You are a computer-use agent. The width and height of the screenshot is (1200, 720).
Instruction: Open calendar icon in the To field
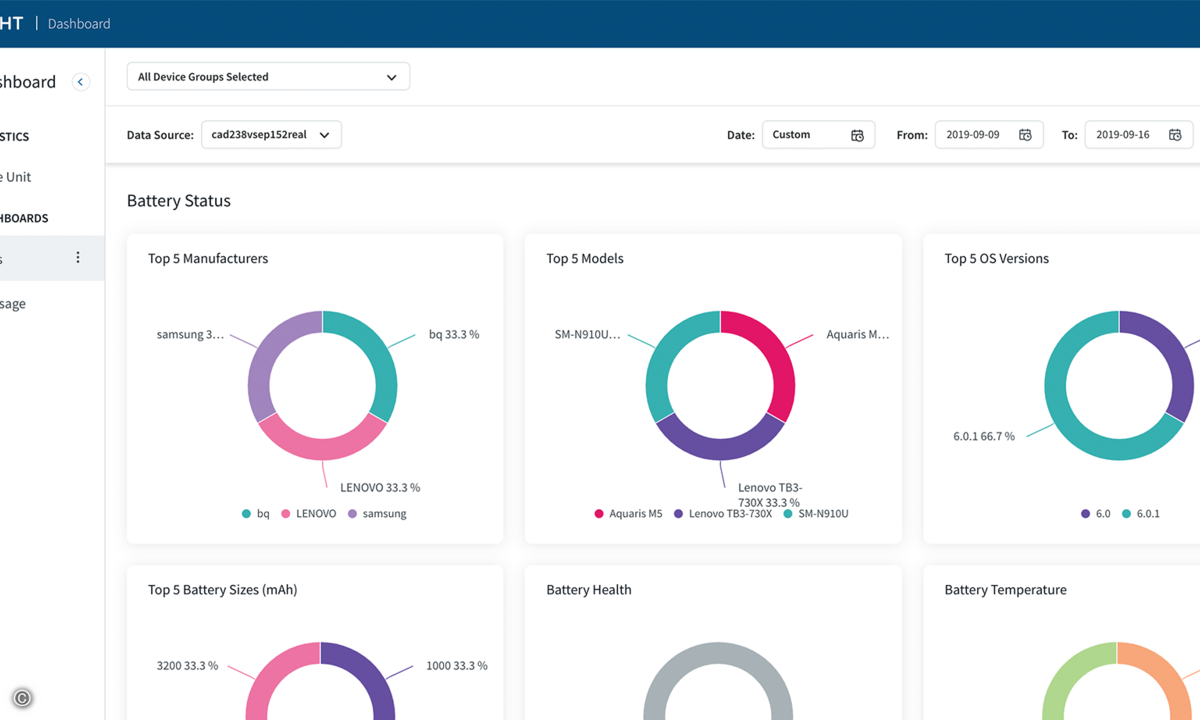tap(1175, 135)
